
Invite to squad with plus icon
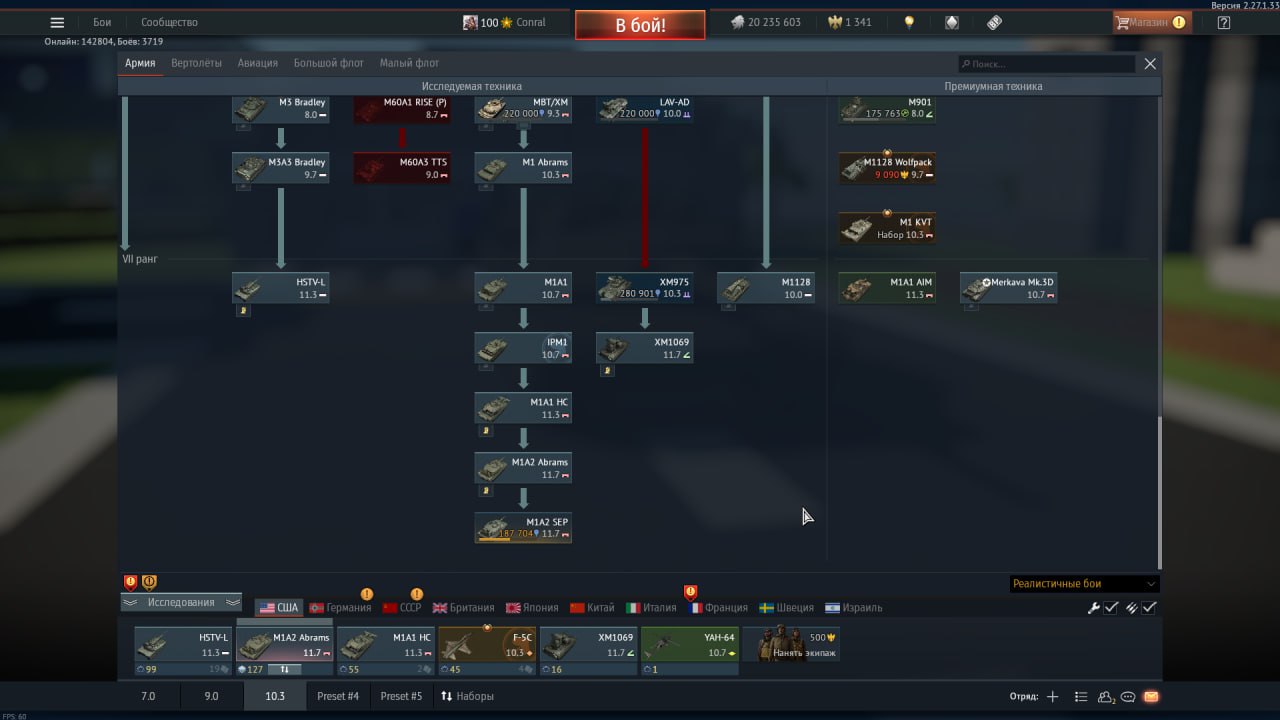pos(1052,697)
